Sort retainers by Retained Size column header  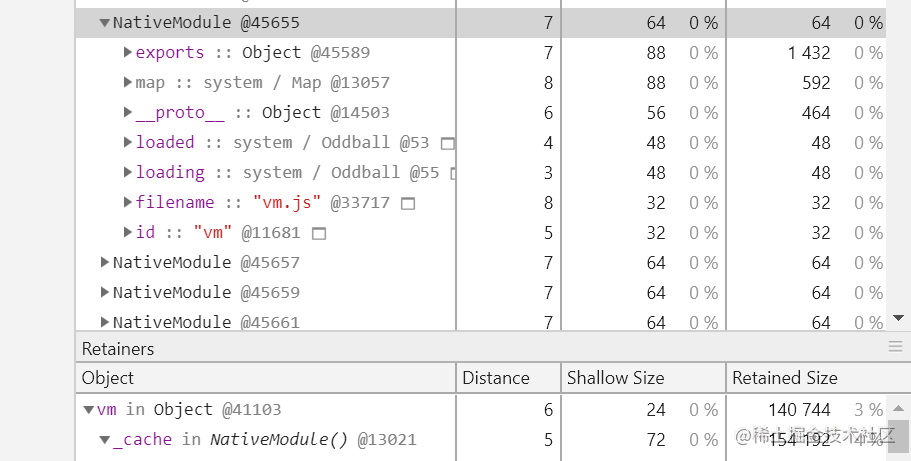coord(785,378)
